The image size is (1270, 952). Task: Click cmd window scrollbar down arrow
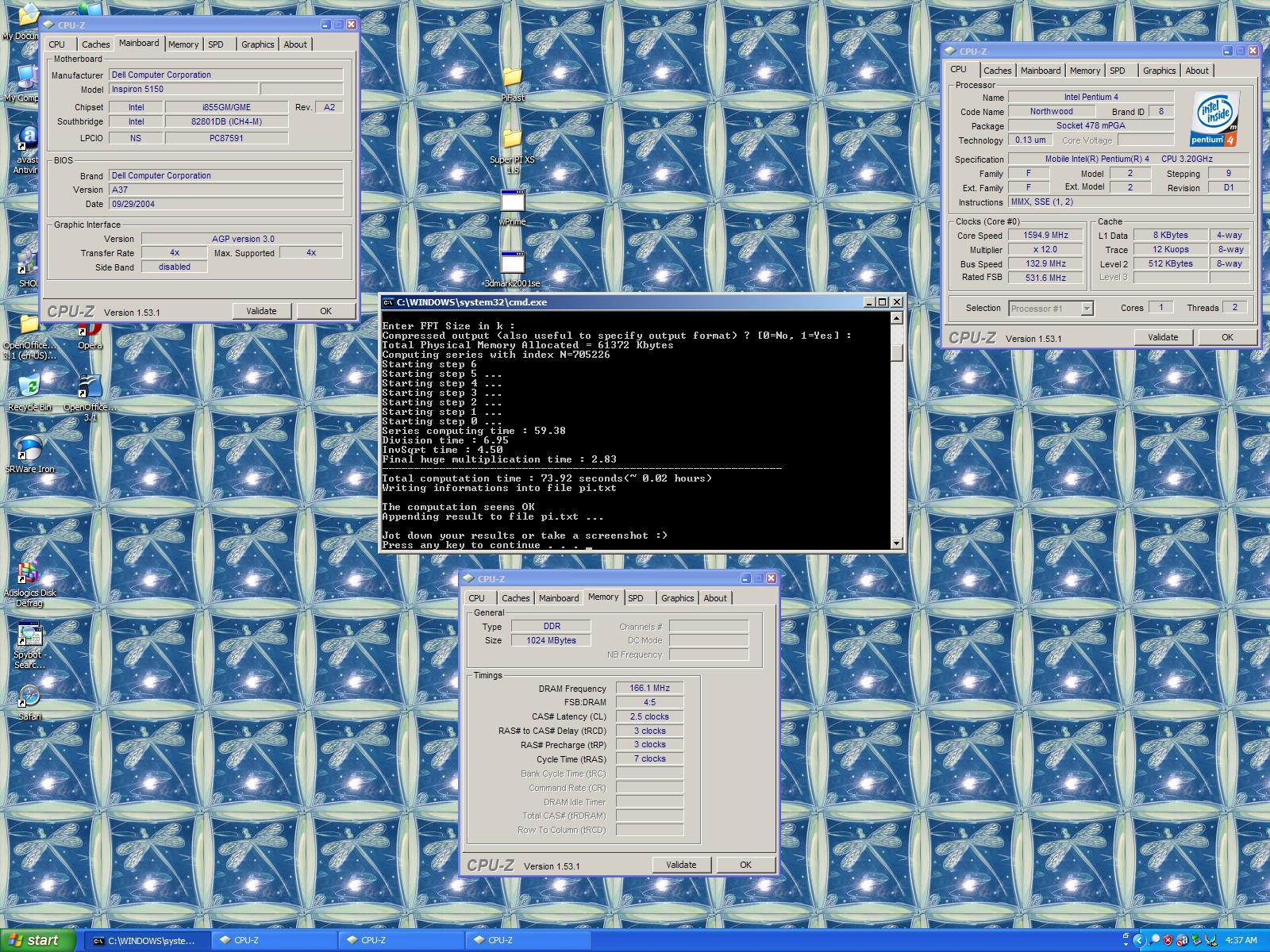pyautogui.click(x=897, y=543)
